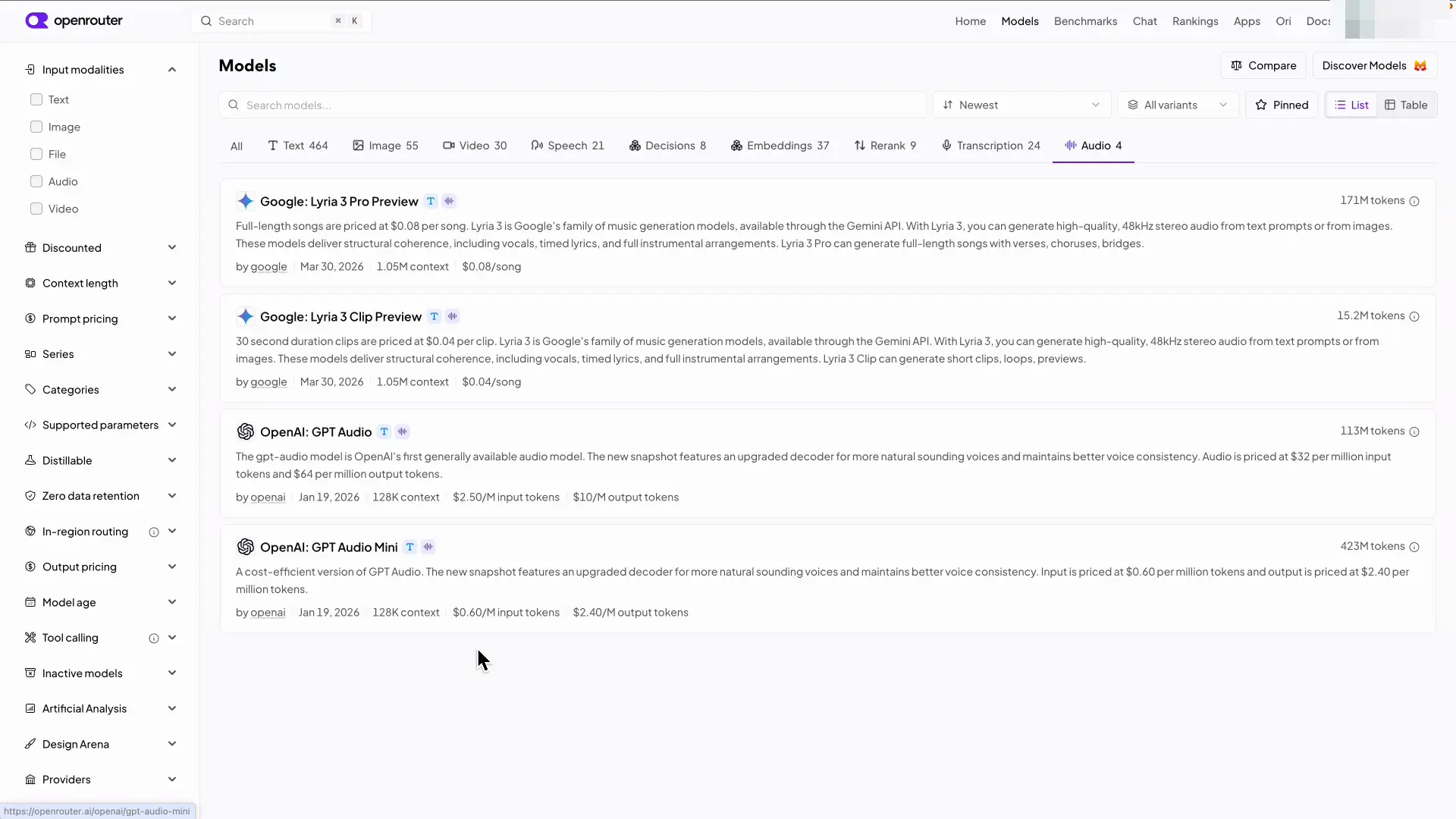Click info icon beside 113M tokens

[x=1414, y=431]
